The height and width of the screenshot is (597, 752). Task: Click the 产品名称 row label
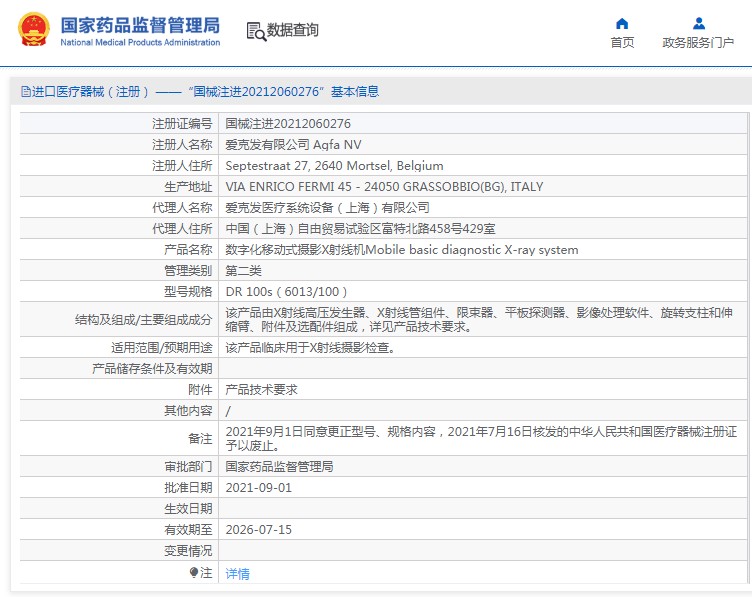pyautogui.click(x=188, y=250)
